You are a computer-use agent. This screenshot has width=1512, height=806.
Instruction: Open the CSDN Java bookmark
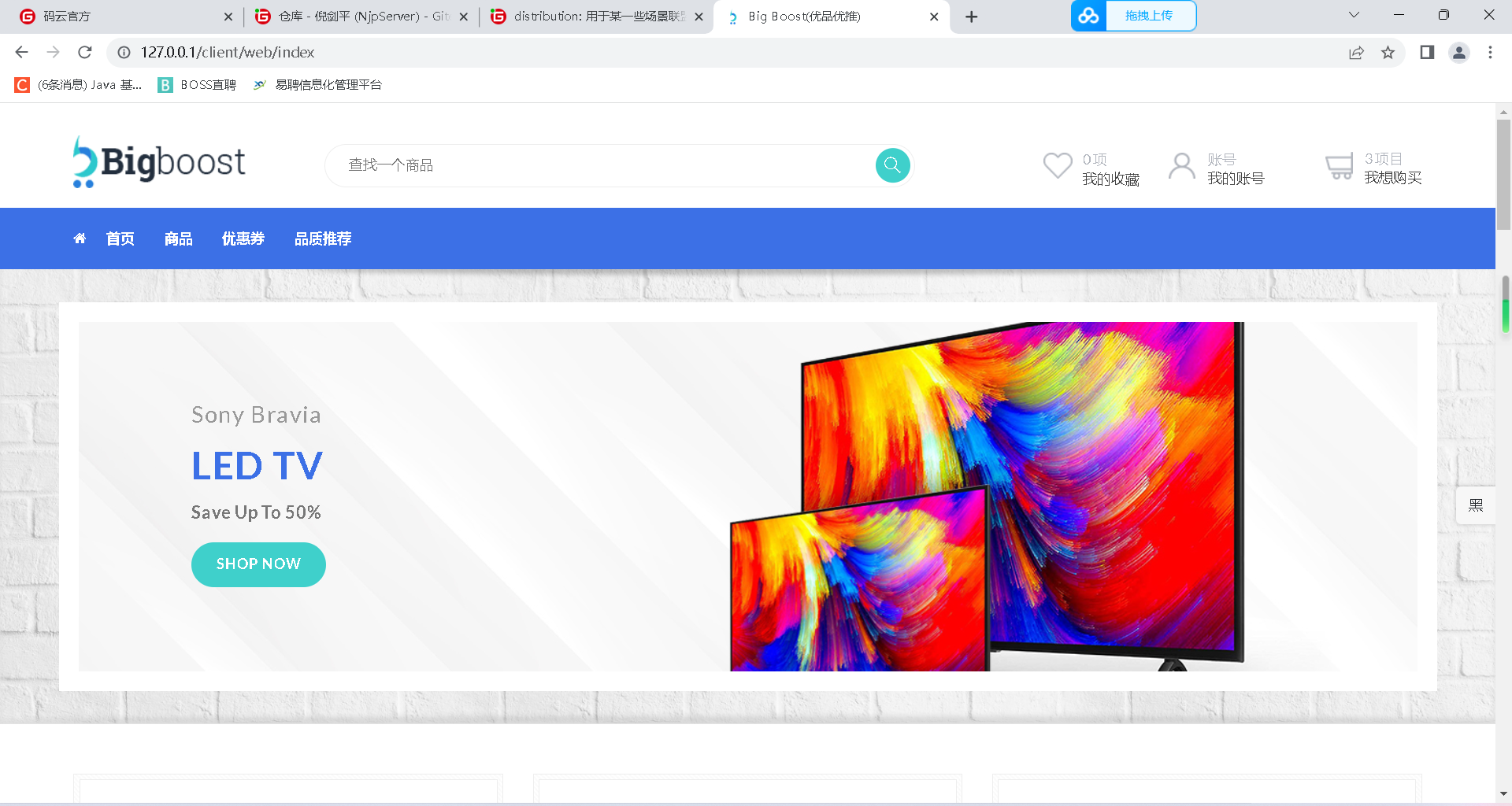[78, 85]
